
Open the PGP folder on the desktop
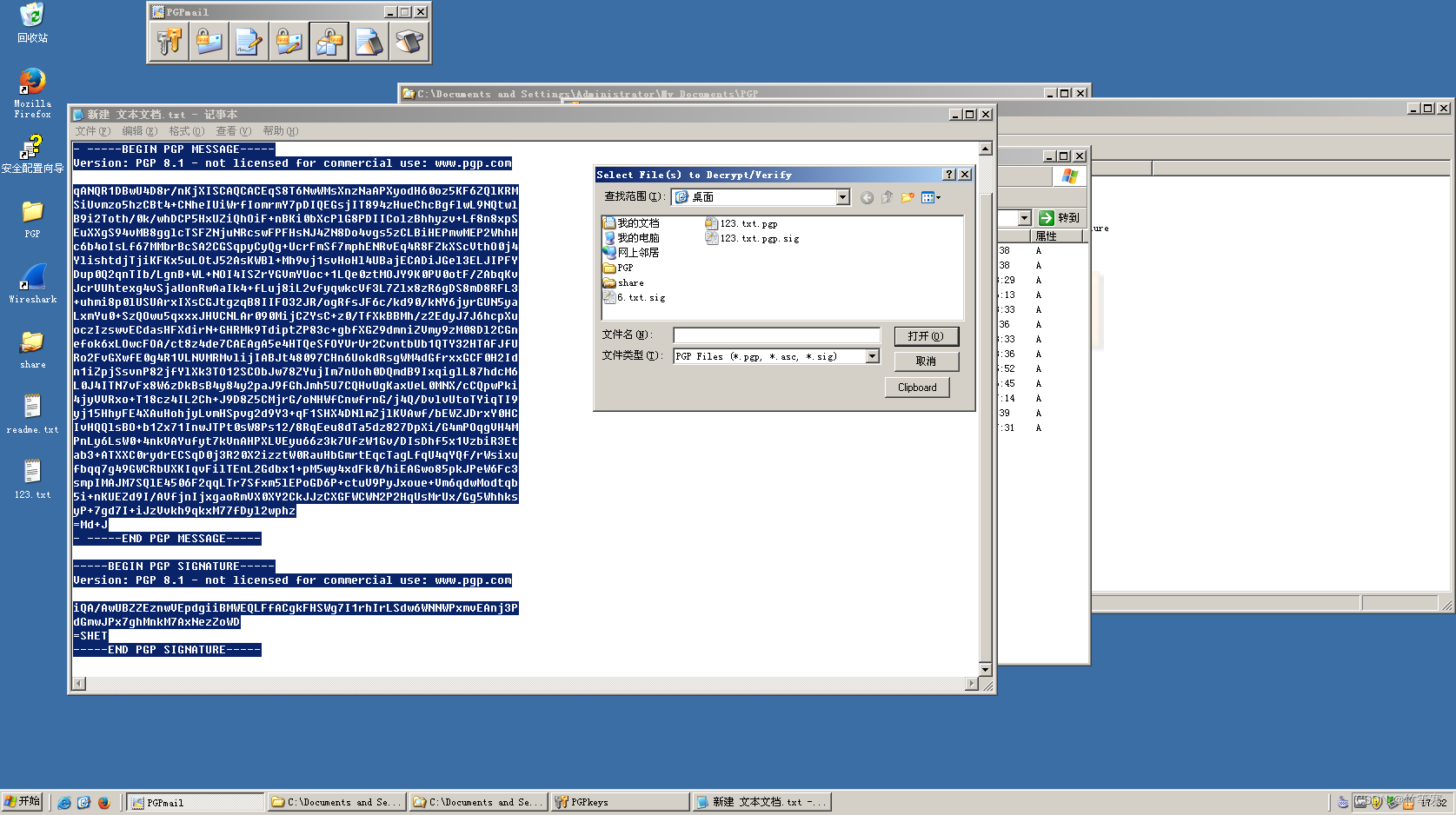[x=32, y=219]
